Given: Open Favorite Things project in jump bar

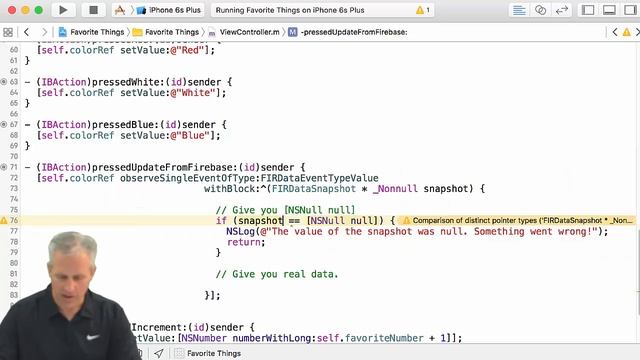Looking at the screenshot, I should click(91, 32).
